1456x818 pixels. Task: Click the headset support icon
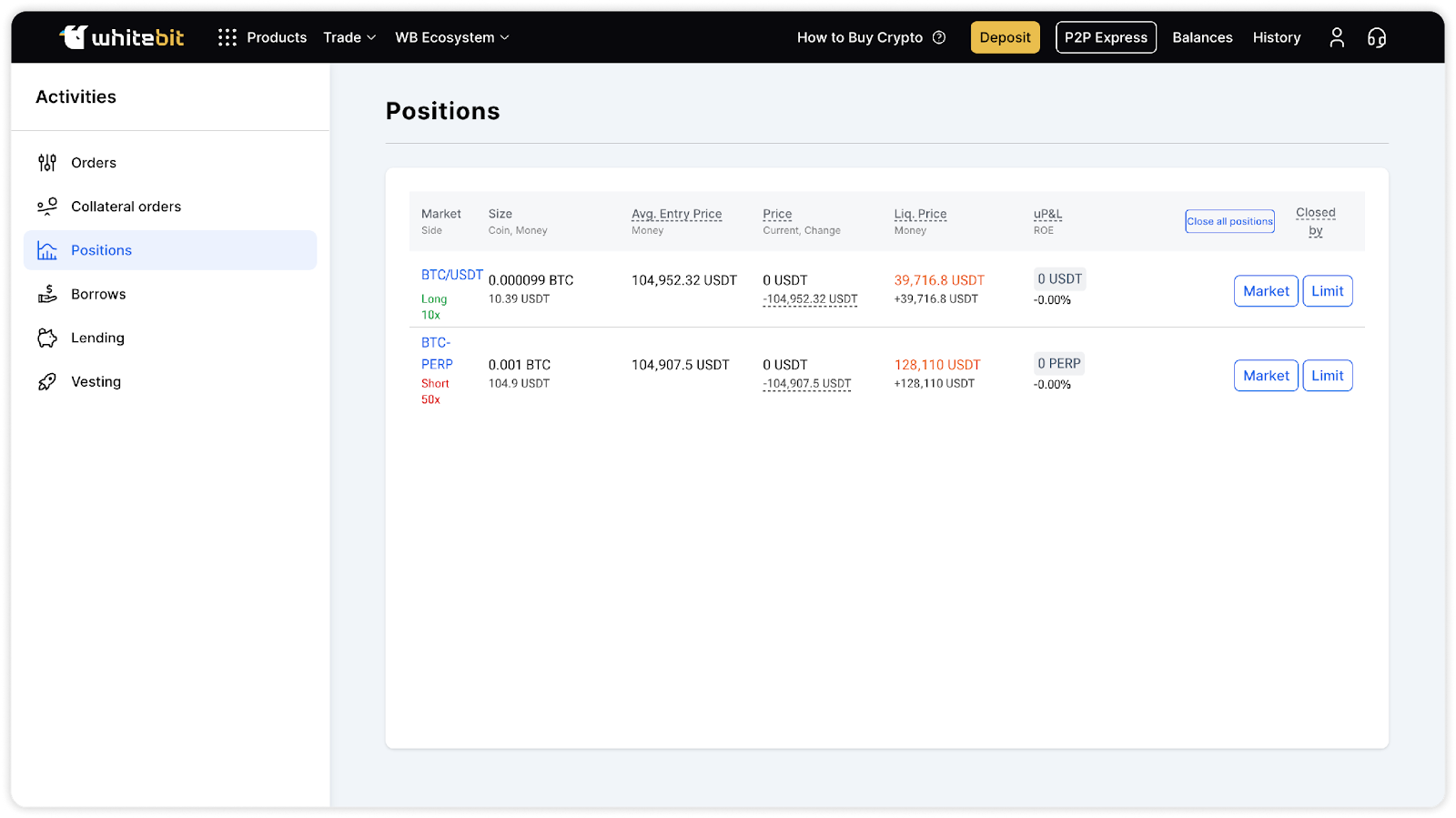pyautogui.click(x=1376, y=37)
